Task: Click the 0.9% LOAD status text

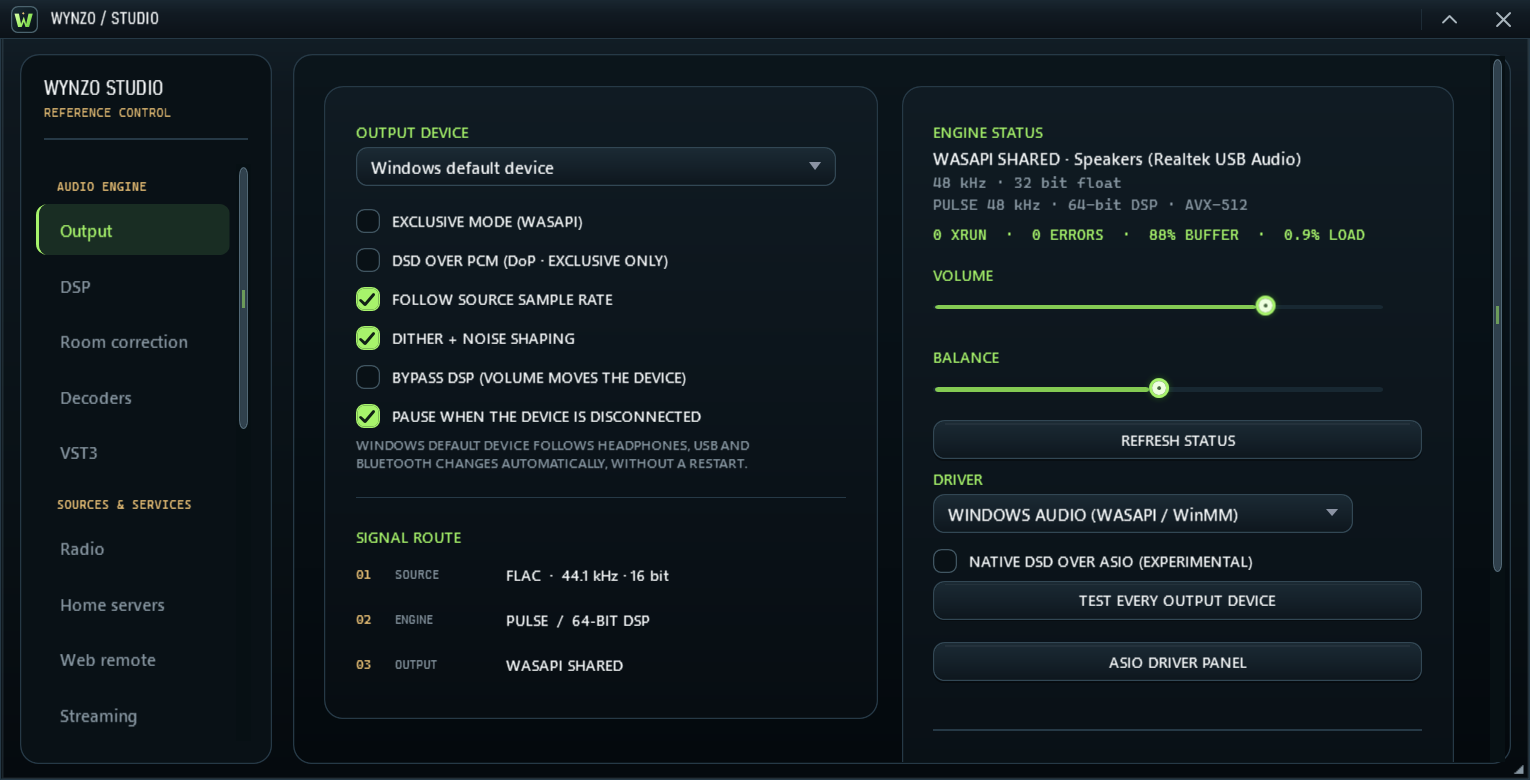Action: (1324, 235)
